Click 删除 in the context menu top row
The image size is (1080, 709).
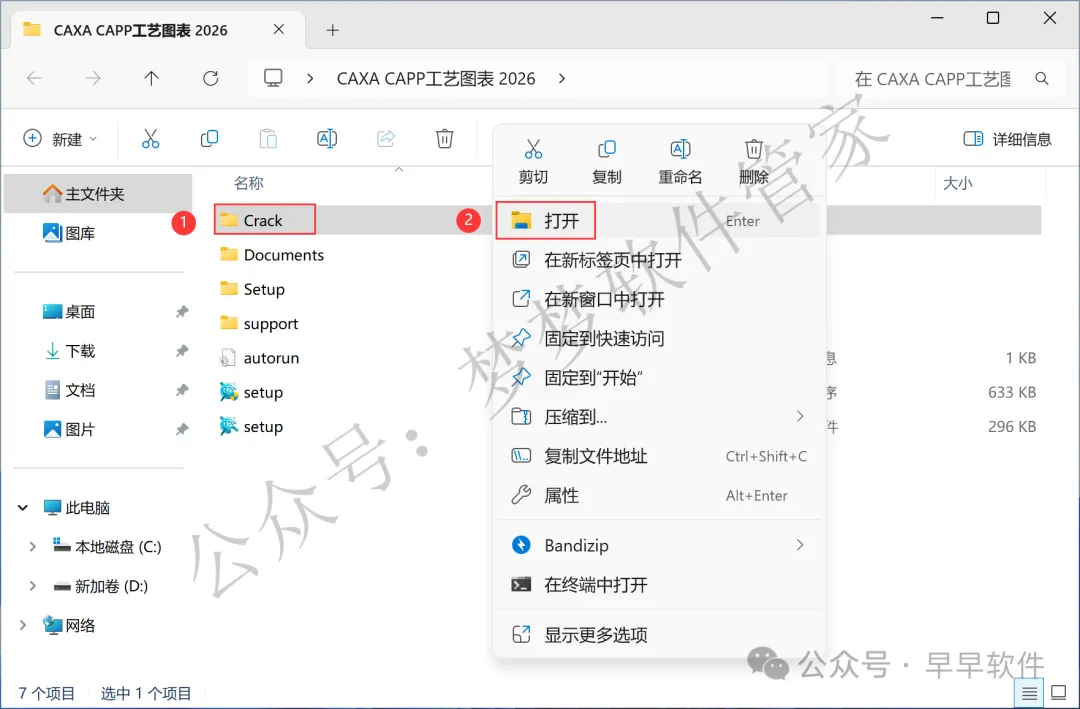754,162
